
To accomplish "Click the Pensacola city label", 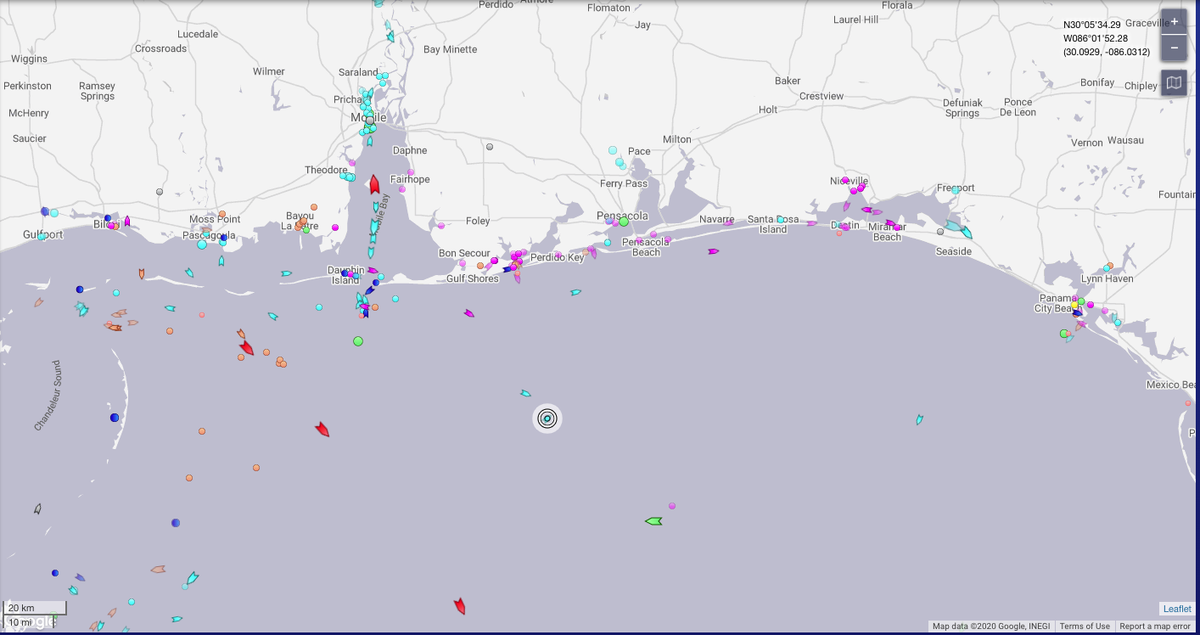I will click(623, 216).
